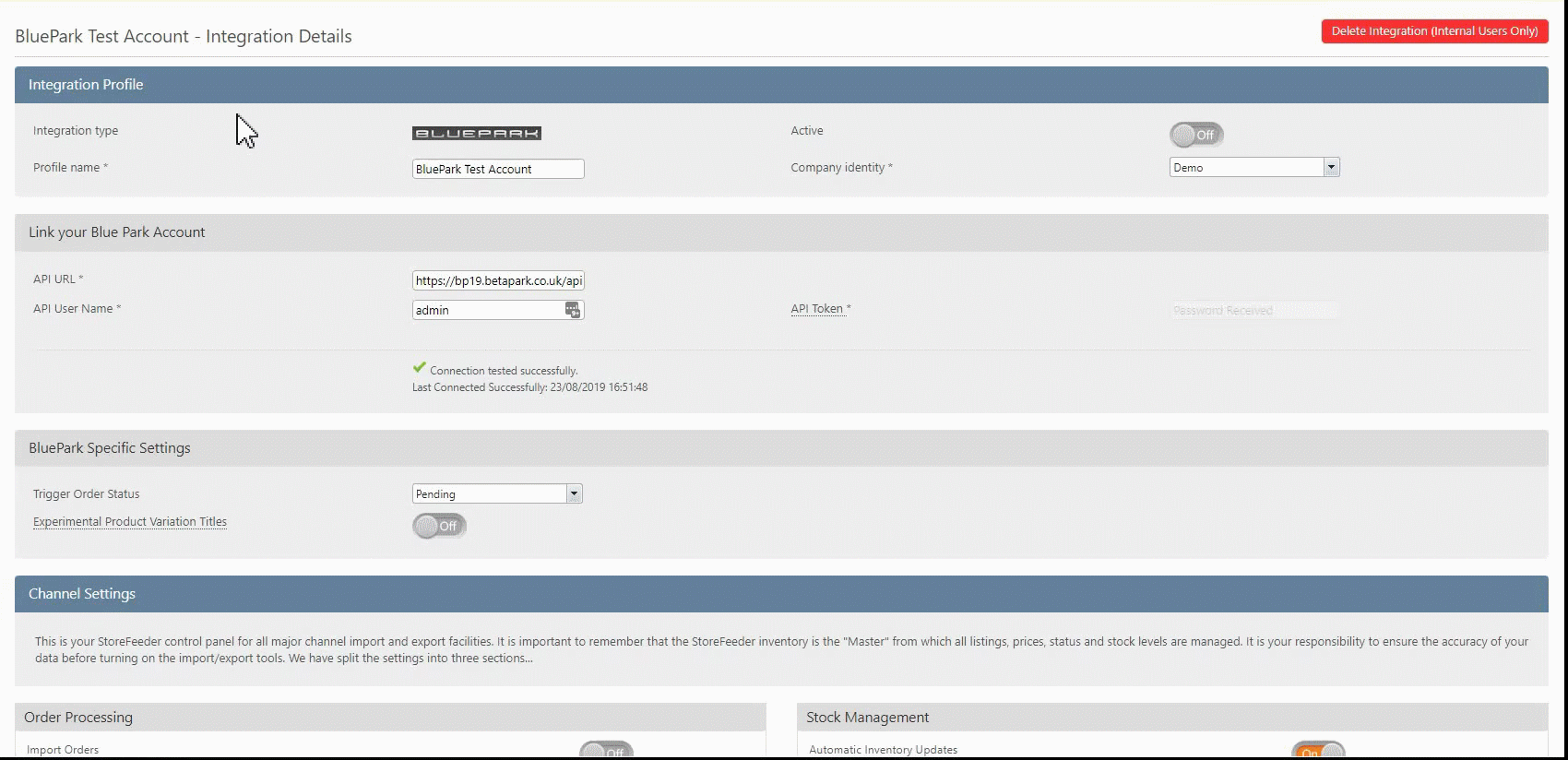The height and width of the screenshot is (760, 1568).
Task: Click the 'Integration type' label
Action: [76, 131]
